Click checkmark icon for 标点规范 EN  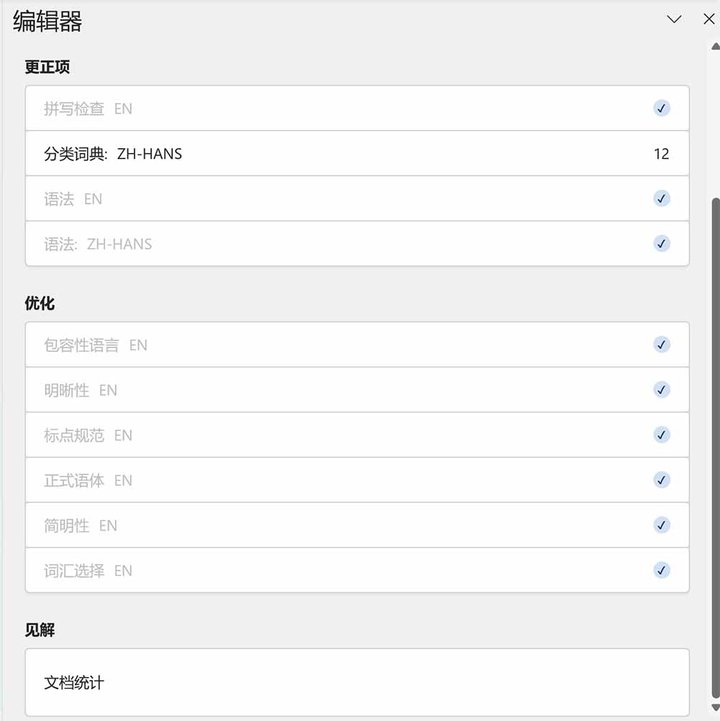[x=661, y=435]
